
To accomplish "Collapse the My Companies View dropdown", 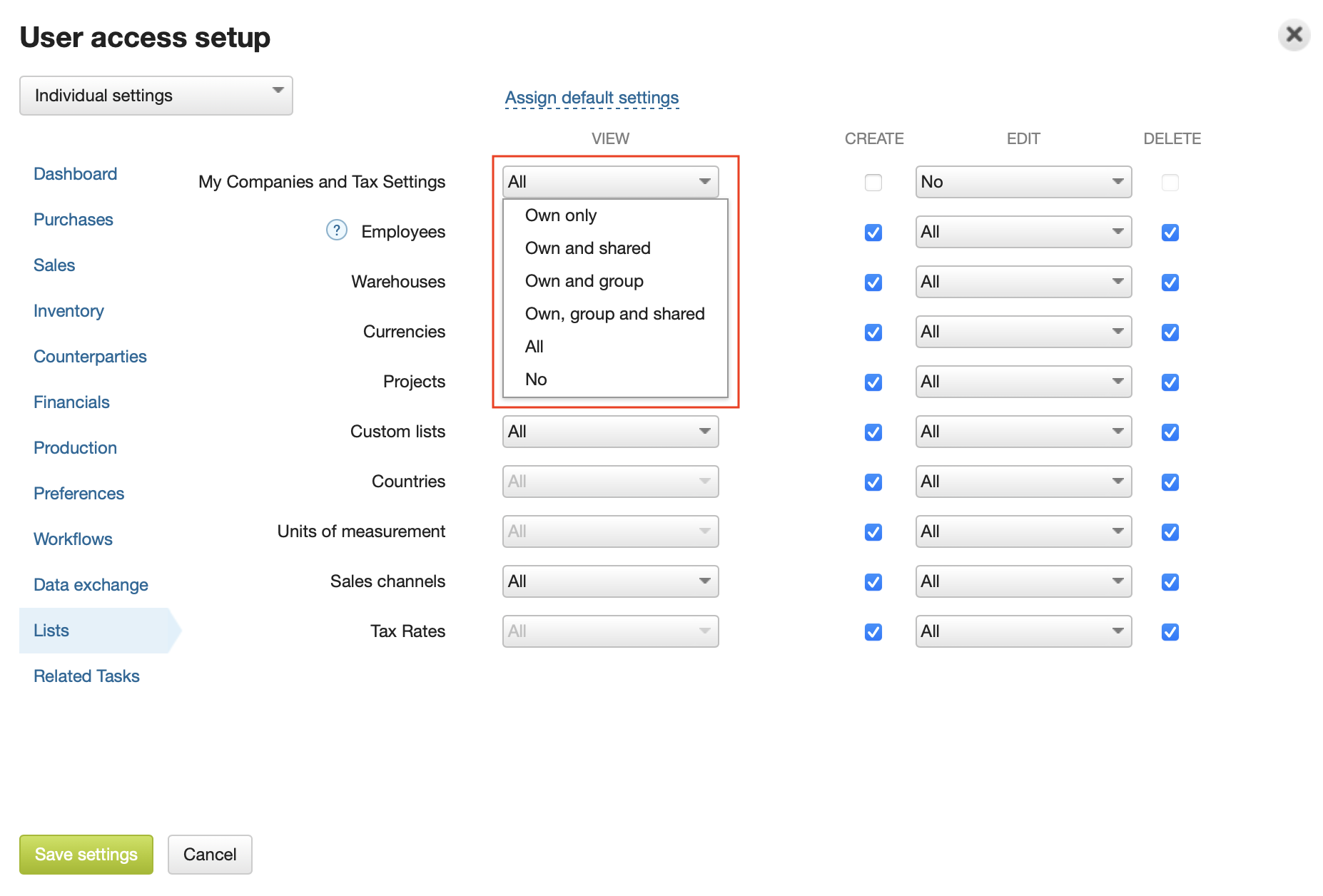I will pyautogui.click(x=610, y=182).
